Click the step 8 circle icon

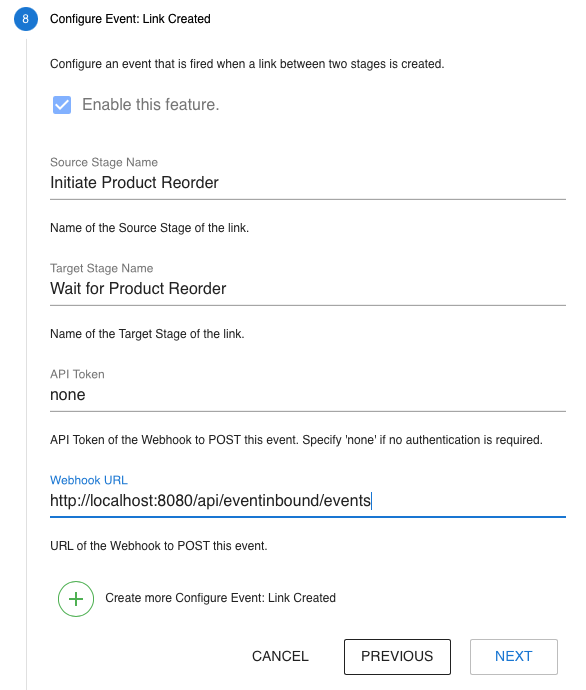click(26, 19)
